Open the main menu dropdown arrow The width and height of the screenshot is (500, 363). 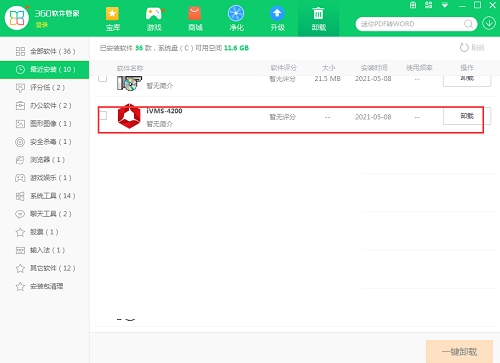pos(445,5)
